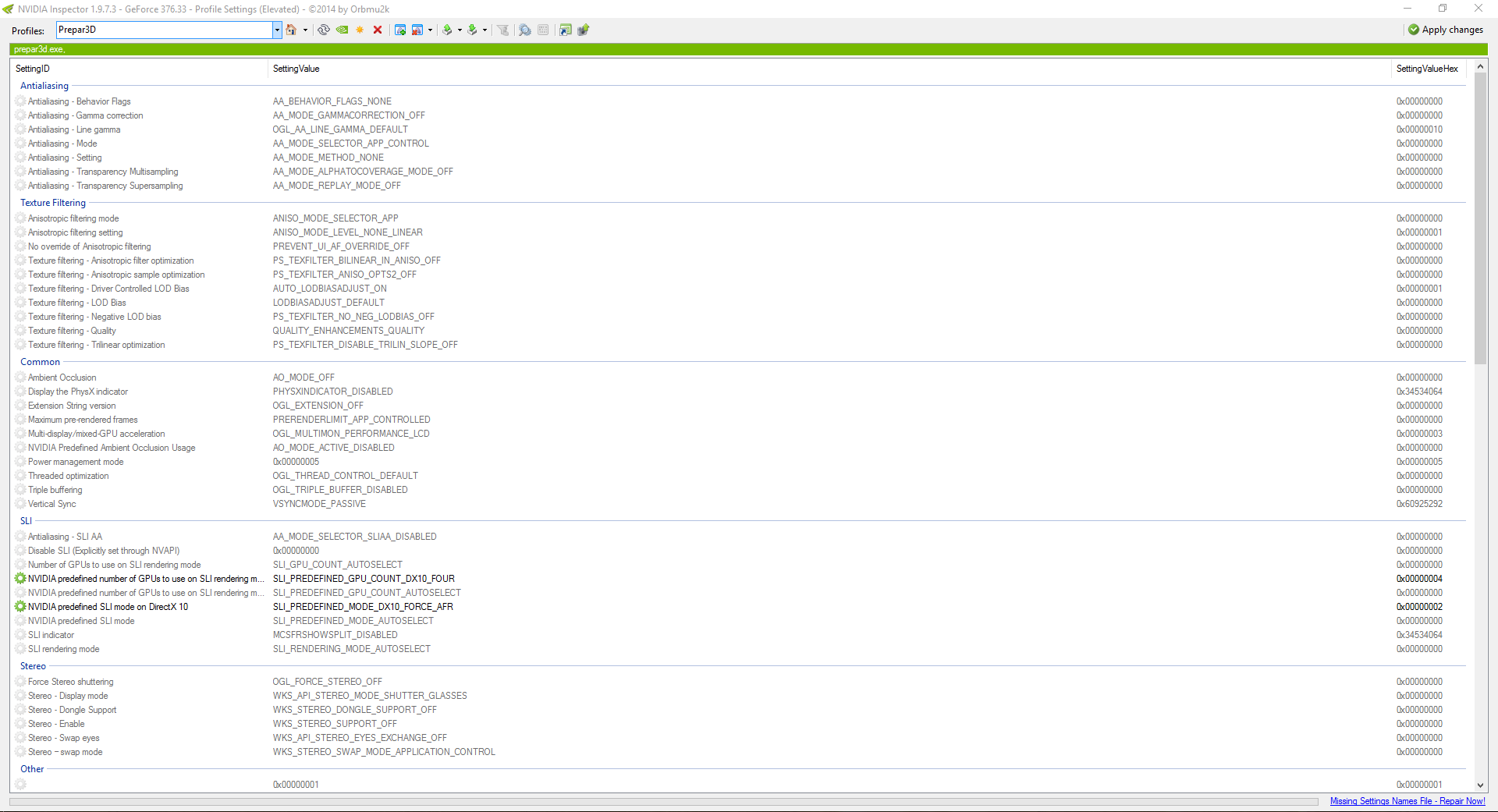Click the gear icon beside SLI indicator

coord(20,635)
